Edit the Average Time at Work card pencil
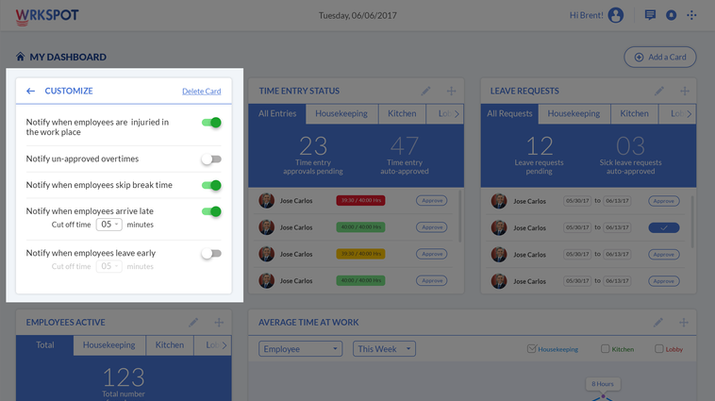The image size is (715, 401). point(658,322)
